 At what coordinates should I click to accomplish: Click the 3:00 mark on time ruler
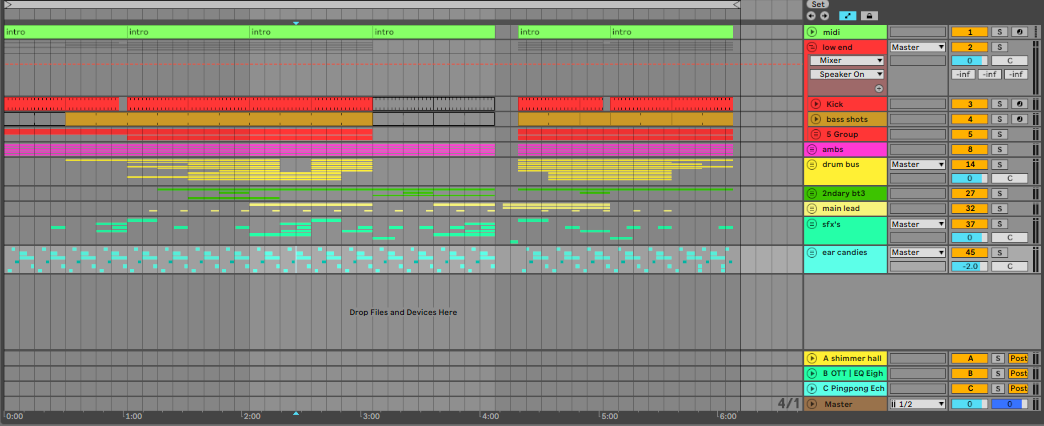pyautogui.click(x=370, y=417)
